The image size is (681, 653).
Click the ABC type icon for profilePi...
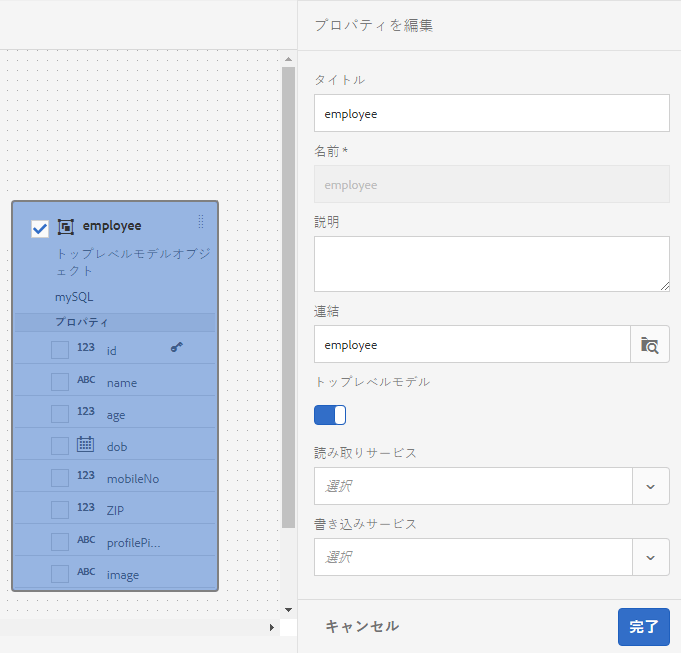coord(86,540)
